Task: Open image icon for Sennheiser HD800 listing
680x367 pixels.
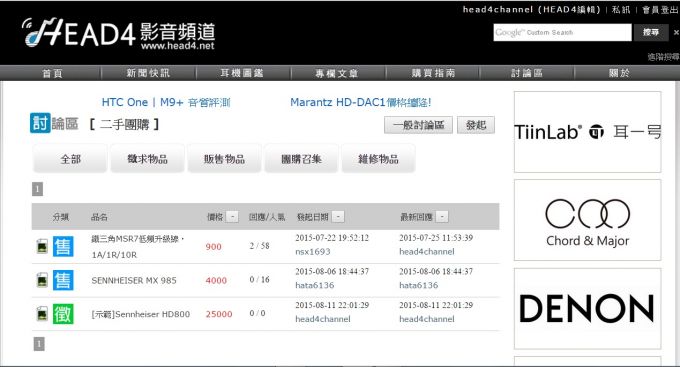Action: 42,314
